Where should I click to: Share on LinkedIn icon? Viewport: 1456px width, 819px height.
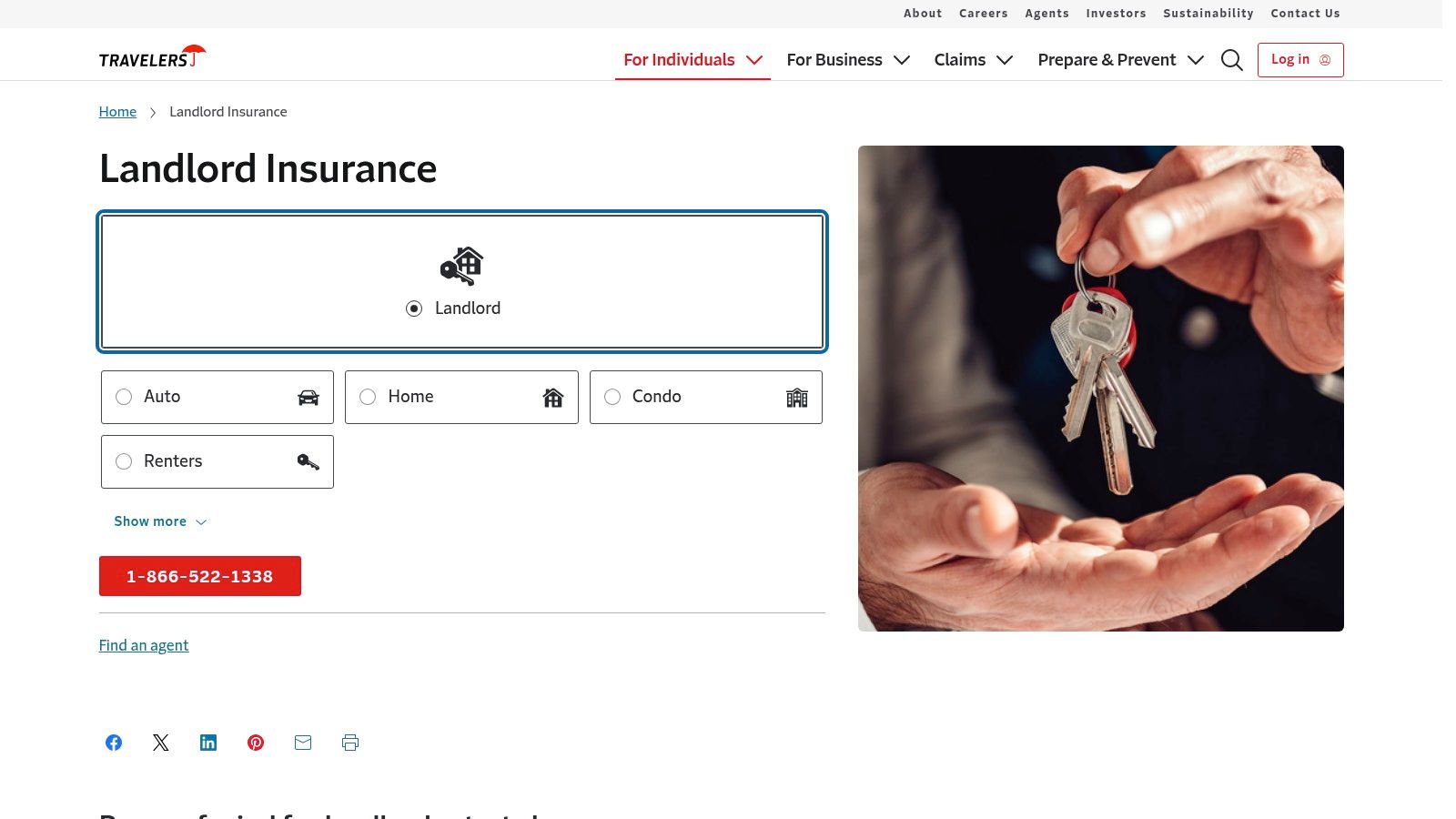click(208, 743)
